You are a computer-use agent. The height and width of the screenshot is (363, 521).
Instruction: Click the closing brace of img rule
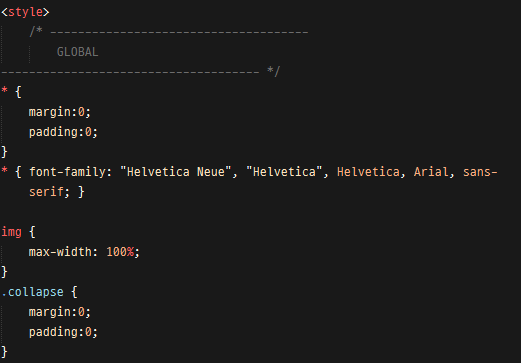click(x=4, y=272)
